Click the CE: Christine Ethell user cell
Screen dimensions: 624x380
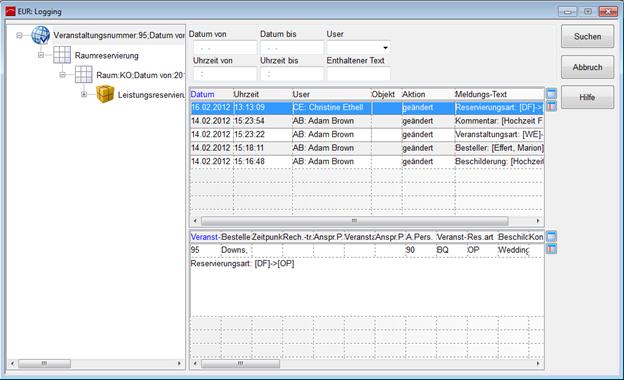click(332, 107)
